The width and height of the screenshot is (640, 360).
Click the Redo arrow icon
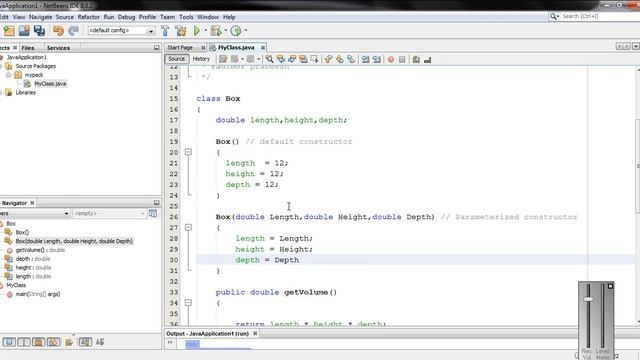(73, 31)
